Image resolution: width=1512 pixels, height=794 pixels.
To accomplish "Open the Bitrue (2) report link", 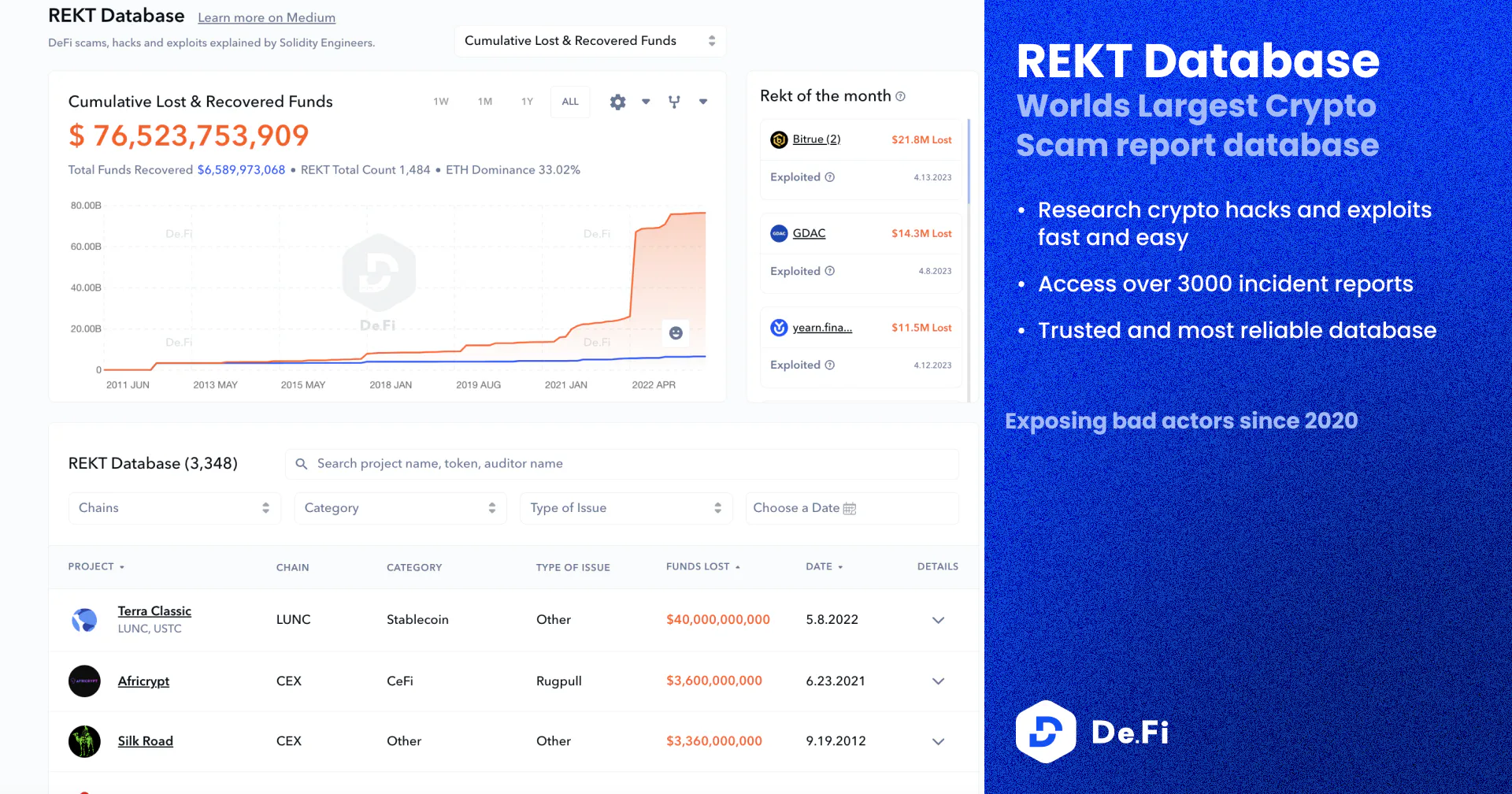I will pos(817,139).
